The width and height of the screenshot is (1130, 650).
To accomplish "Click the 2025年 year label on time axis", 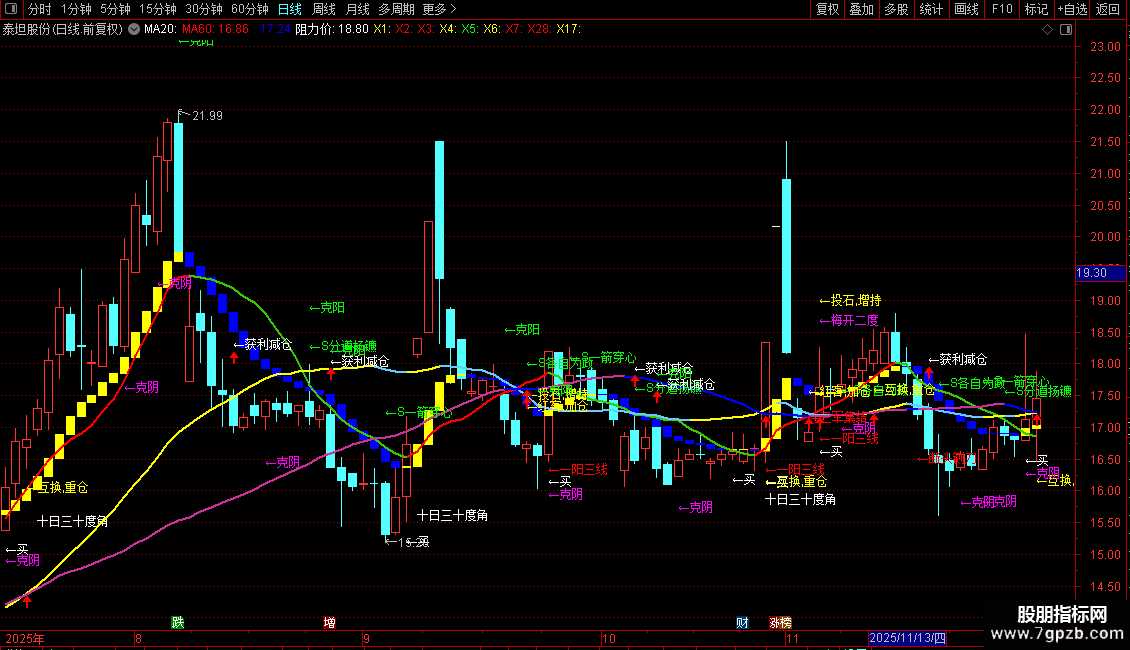I will pos(25,638).
